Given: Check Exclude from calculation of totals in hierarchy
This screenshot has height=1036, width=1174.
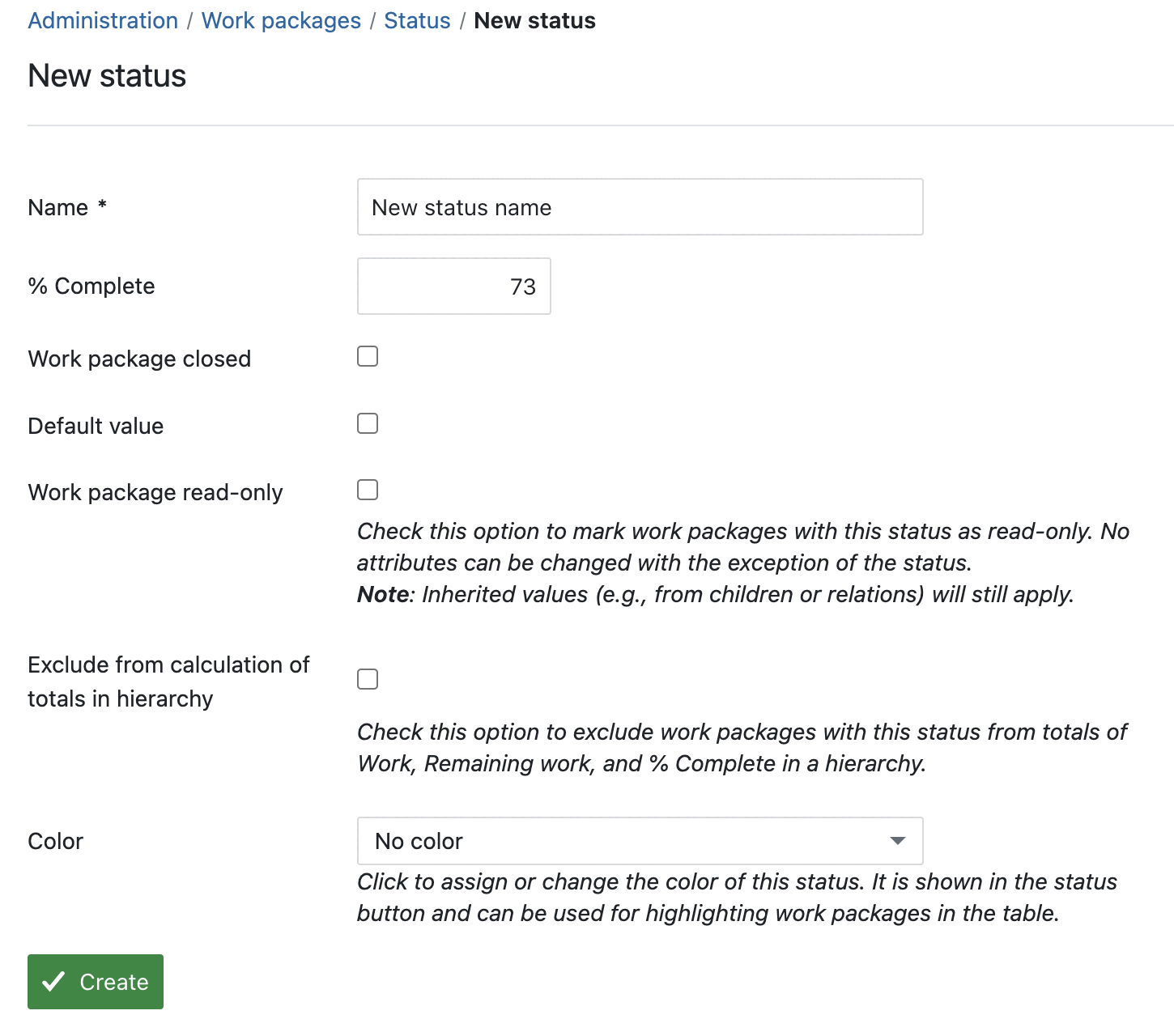Looking at the screenshot, I should click(x=368, y=679).
